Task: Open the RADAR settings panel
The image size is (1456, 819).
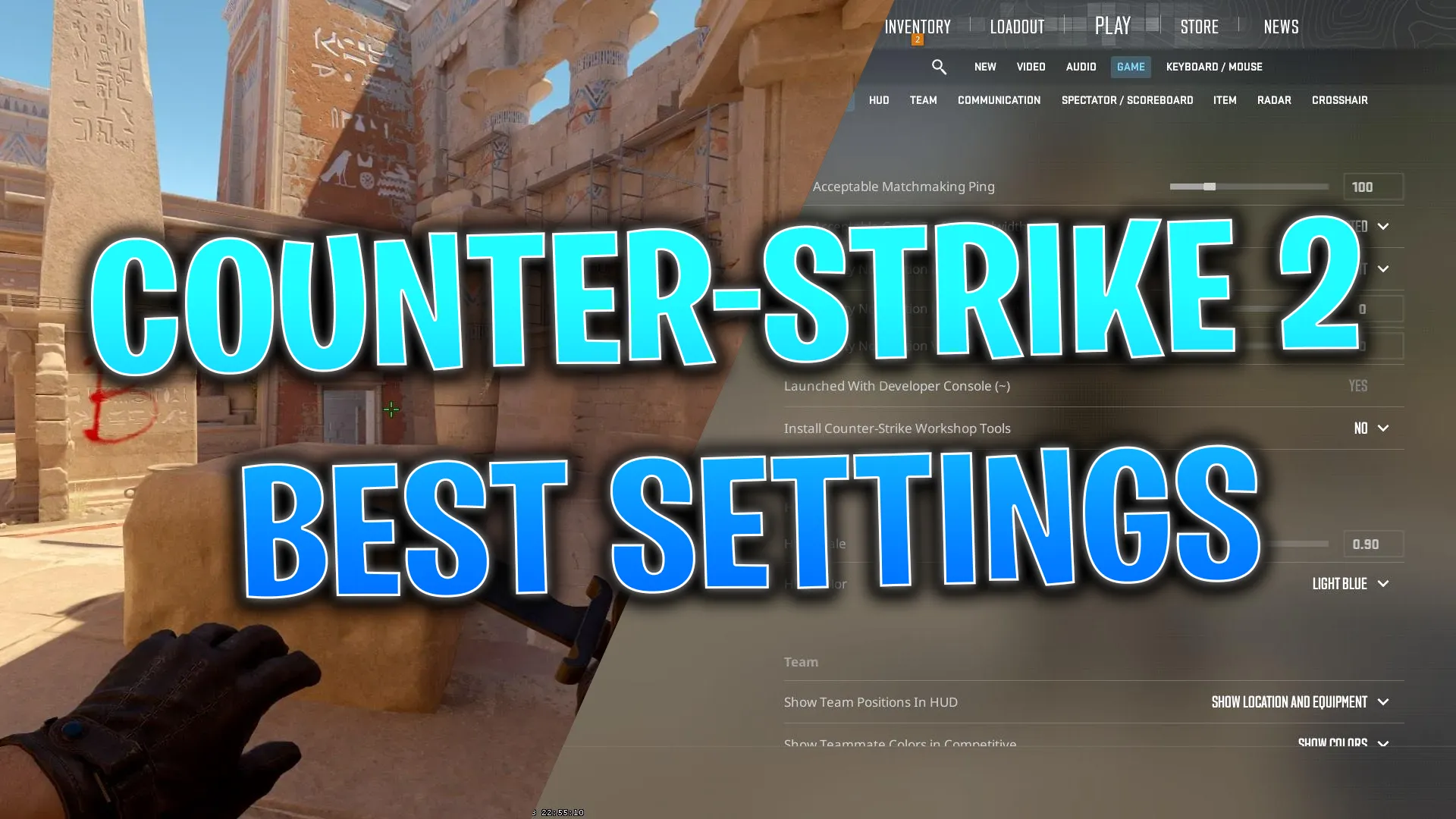Action: tap(1274, 100)
